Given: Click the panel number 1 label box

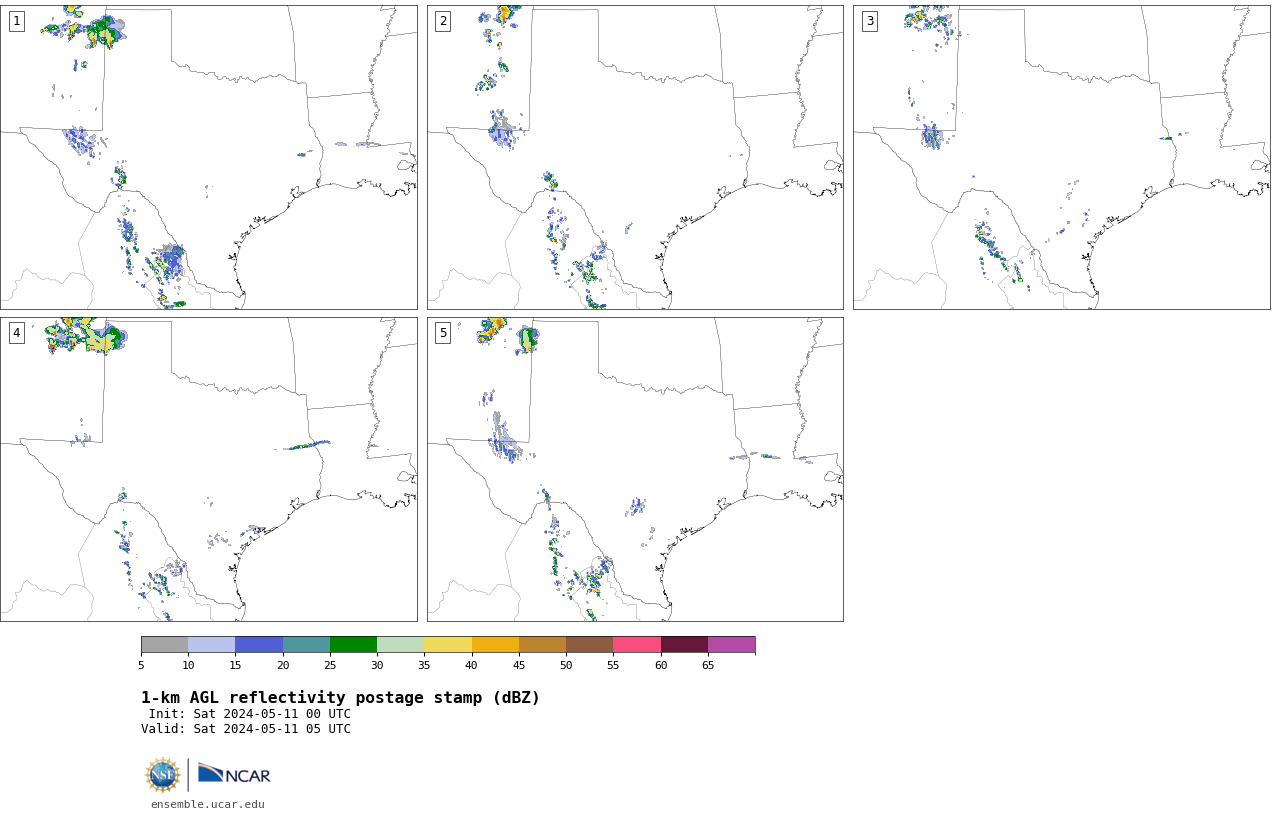Looking at the screenshot, I should coord(16,21).
